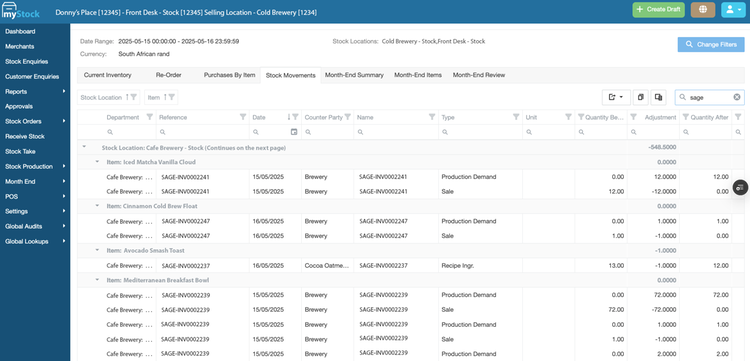Click the Create Draft button
This screenshot has height=361, width=750.
(659, 10)
